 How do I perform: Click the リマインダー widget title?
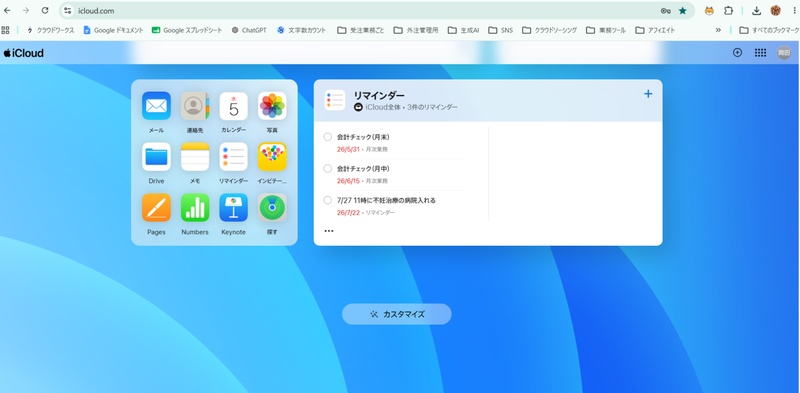tap(379, 95)
